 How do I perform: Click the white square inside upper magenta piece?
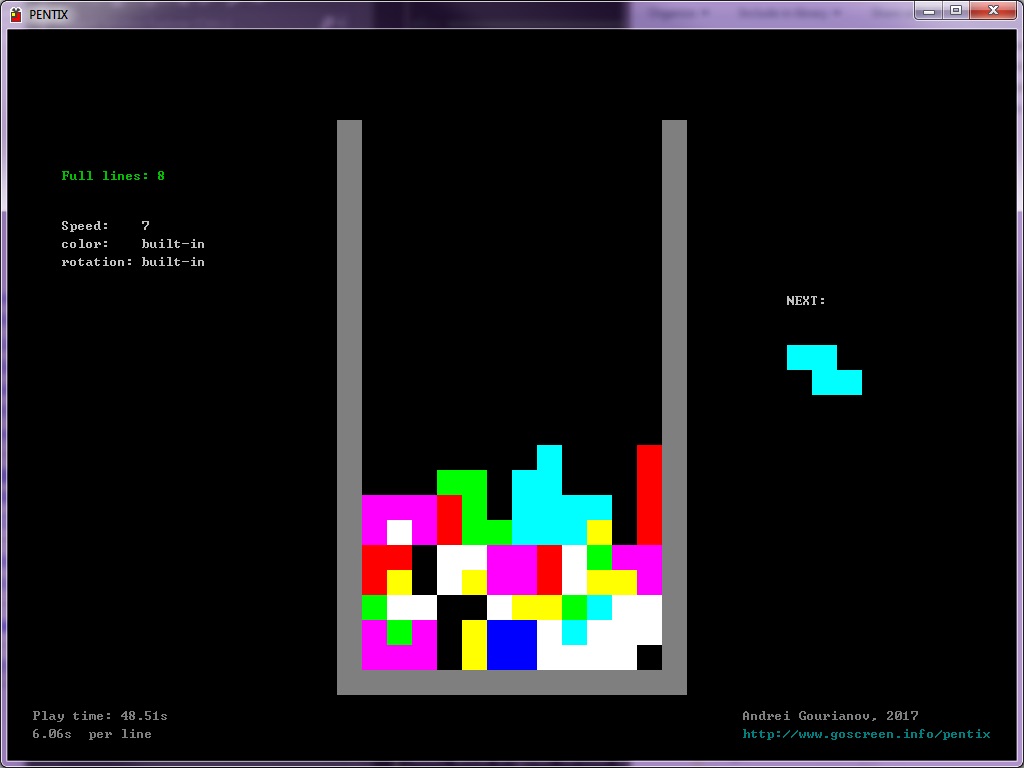(x=399, y=532)
